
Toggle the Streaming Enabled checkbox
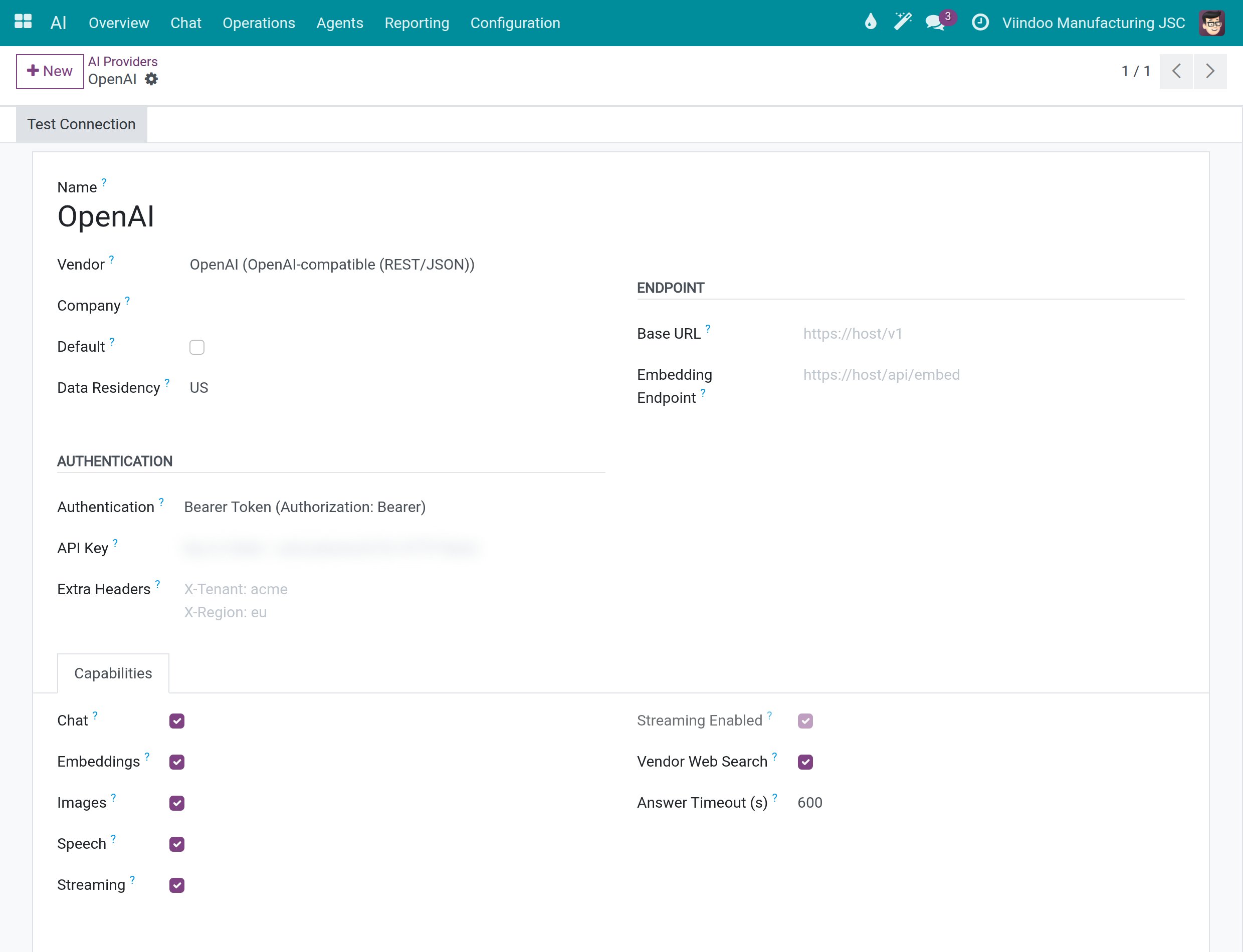click(805, 721)
